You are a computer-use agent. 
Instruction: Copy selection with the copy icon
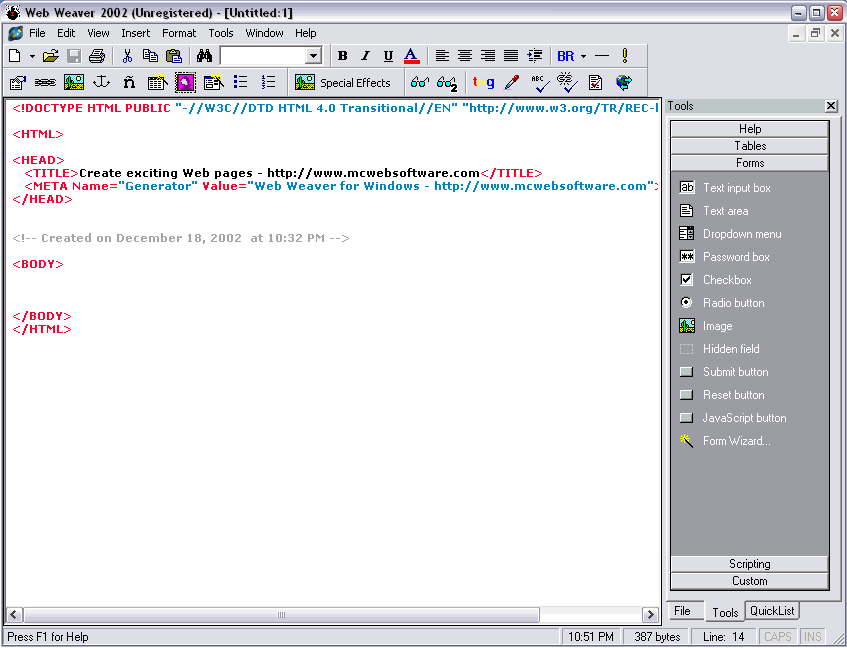(150, 56)
